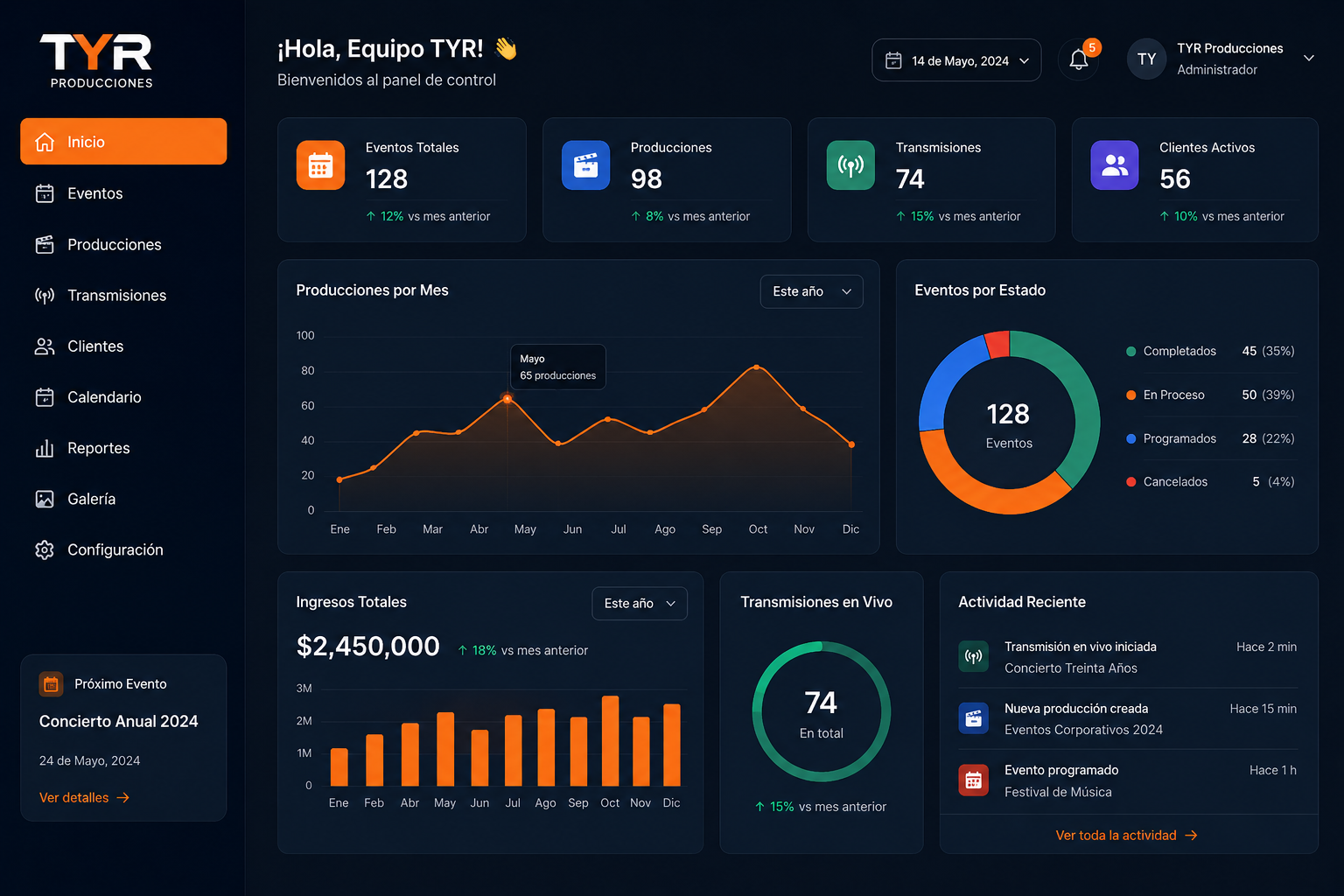Expand the TYR Producciones account menu chevron
The image size is (1344, 896).
1309,59
